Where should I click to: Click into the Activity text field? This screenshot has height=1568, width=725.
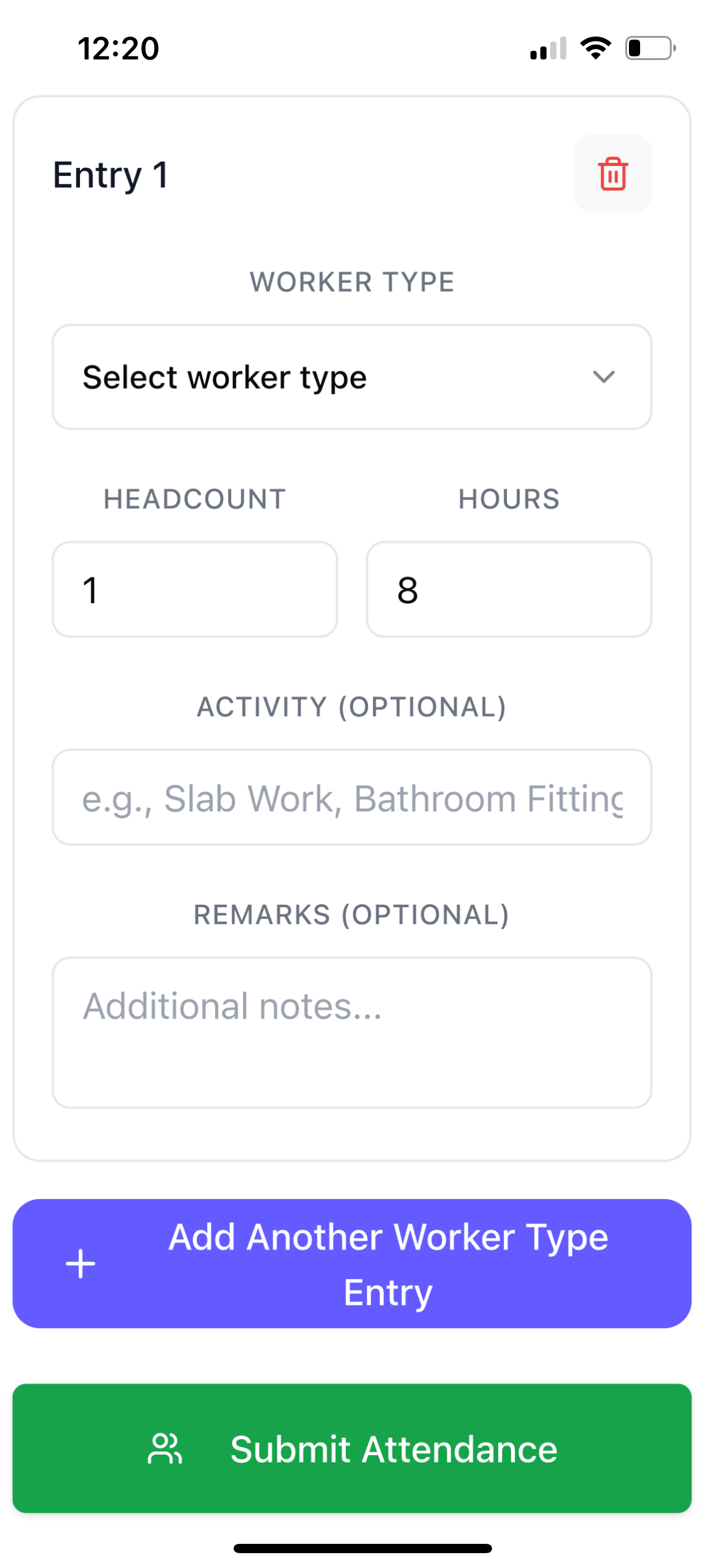click(x=351, y=798)
